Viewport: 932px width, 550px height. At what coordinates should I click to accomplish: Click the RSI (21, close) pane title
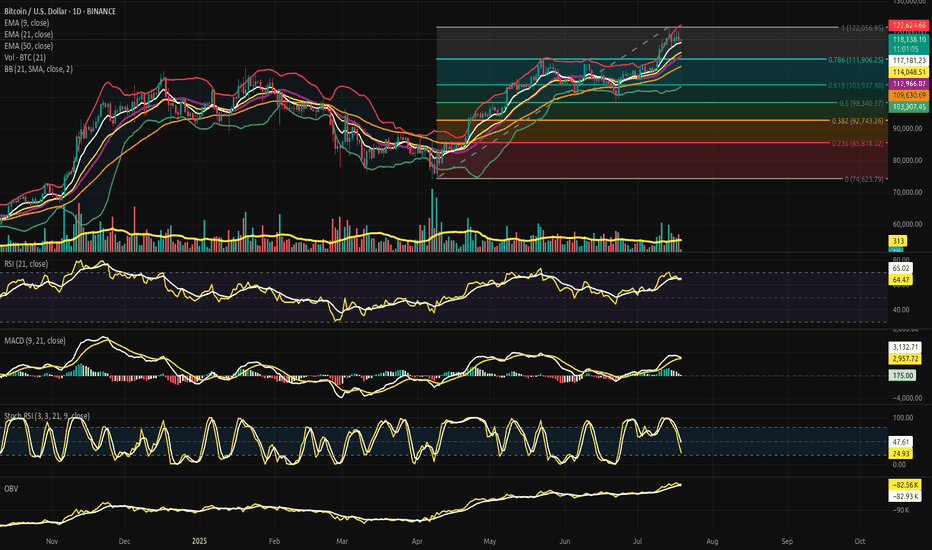(x=26, y=264)
